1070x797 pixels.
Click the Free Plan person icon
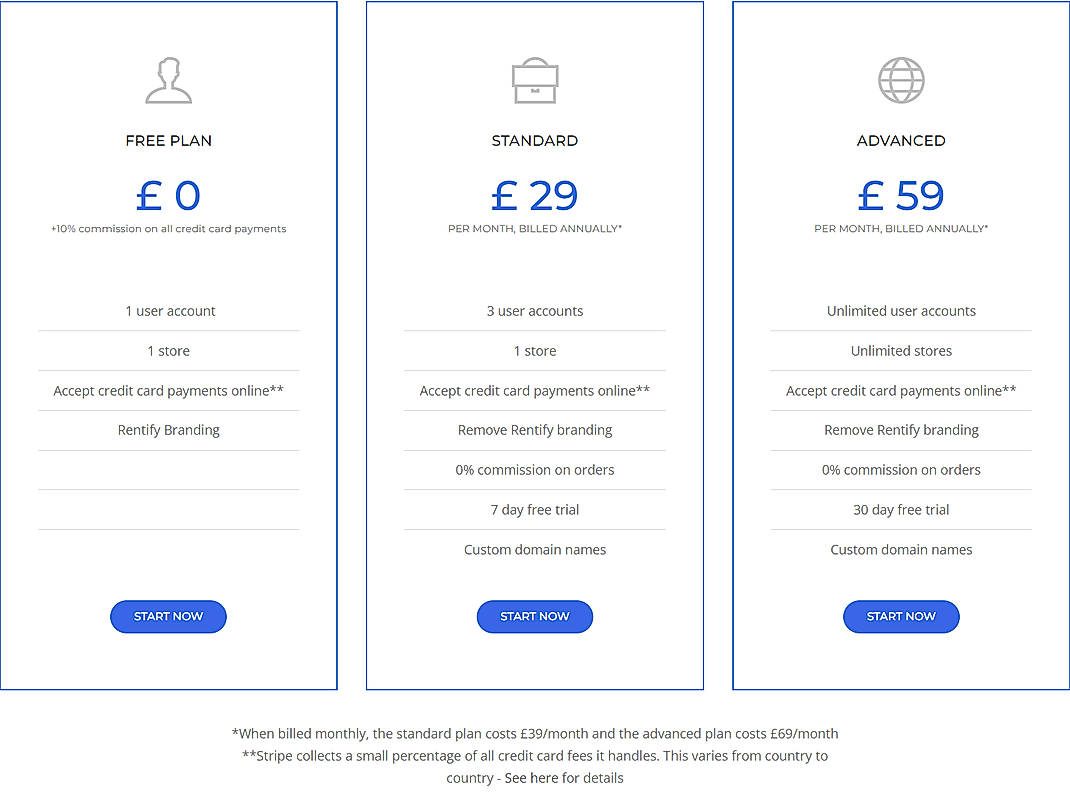click(x=168, y=81)
